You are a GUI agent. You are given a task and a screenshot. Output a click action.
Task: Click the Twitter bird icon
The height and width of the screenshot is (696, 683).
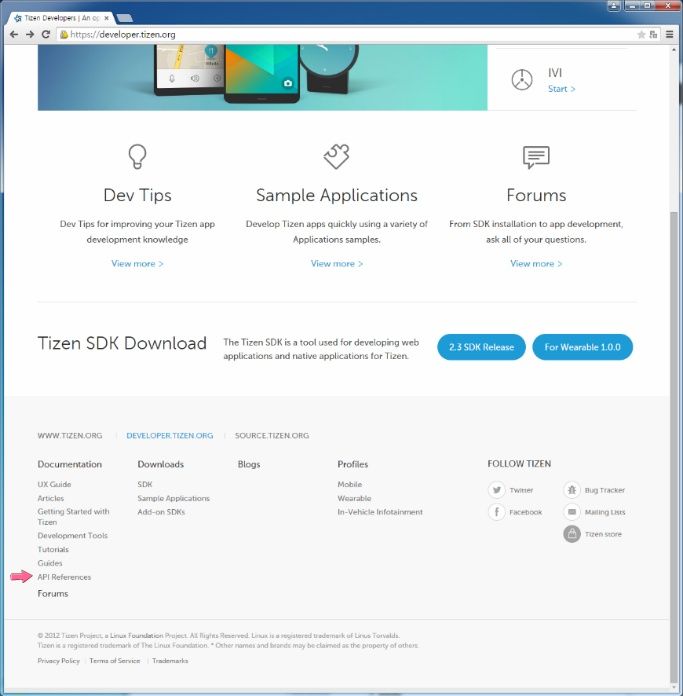tap(497, 490)
